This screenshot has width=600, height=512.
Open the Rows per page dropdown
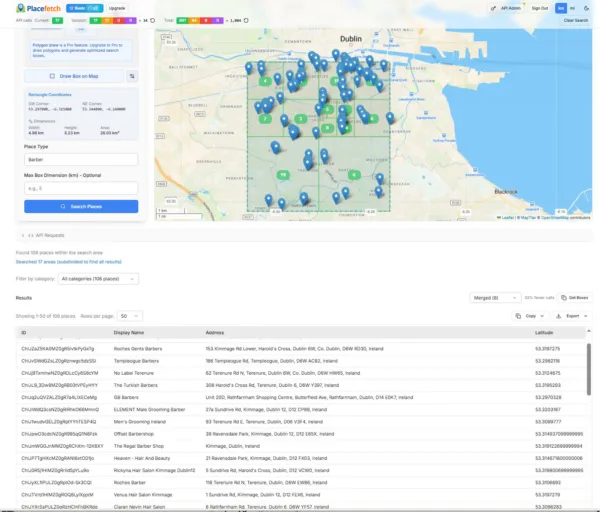(x=130, y=315)
